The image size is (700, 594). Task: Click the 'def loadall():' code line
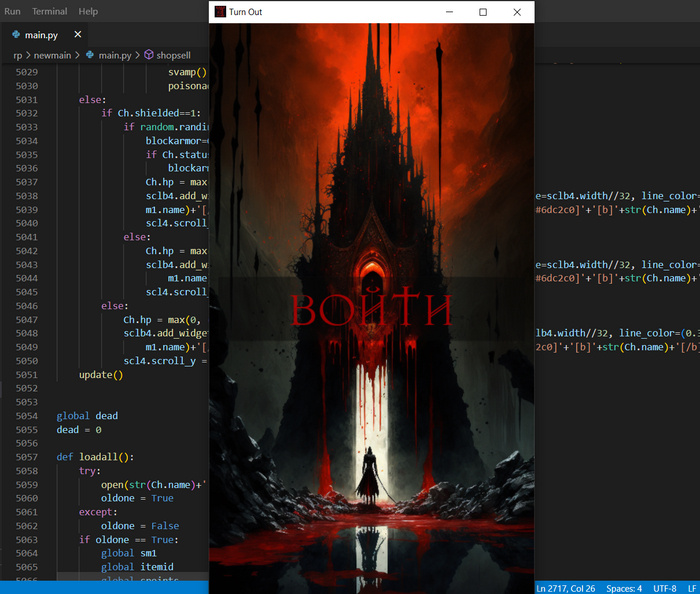[95, 457]
